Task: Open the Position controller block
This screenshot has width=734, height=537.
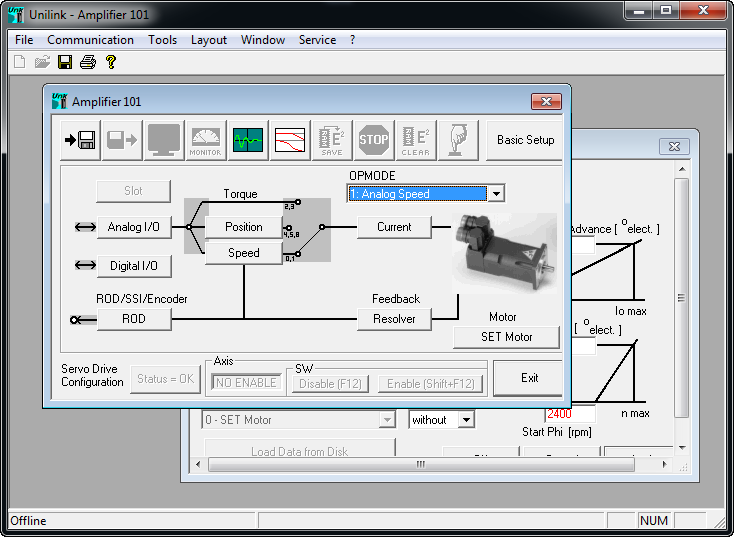Action: [244, 227]
